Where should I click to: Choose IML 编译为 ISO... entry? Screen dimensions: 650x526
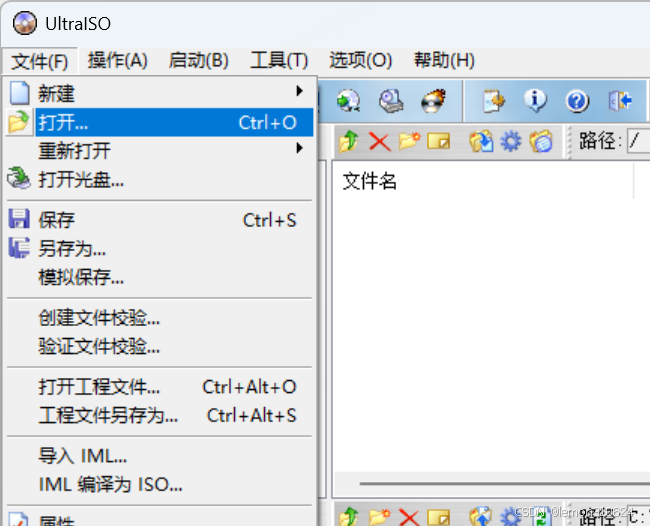(160, 484)
